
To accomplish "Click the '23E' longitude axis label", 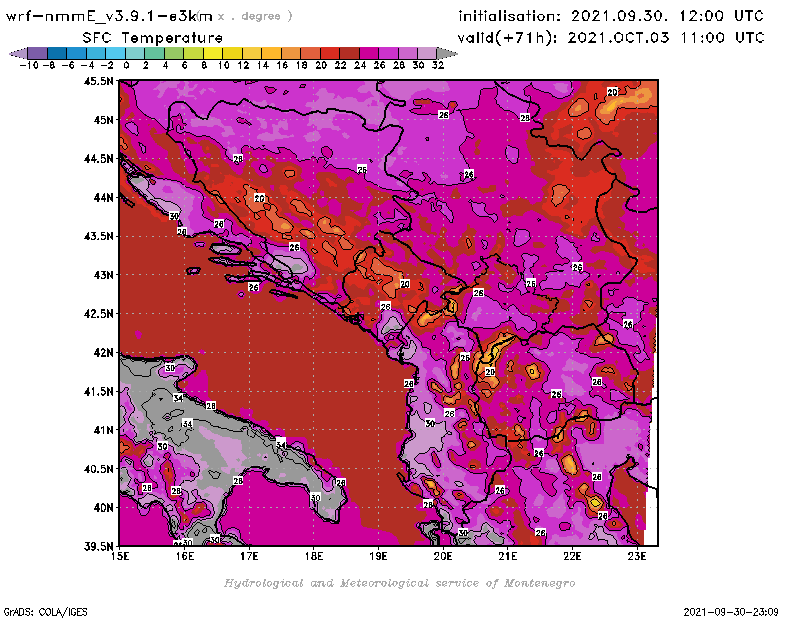I will pyautogui.click(x=637, y=556).
